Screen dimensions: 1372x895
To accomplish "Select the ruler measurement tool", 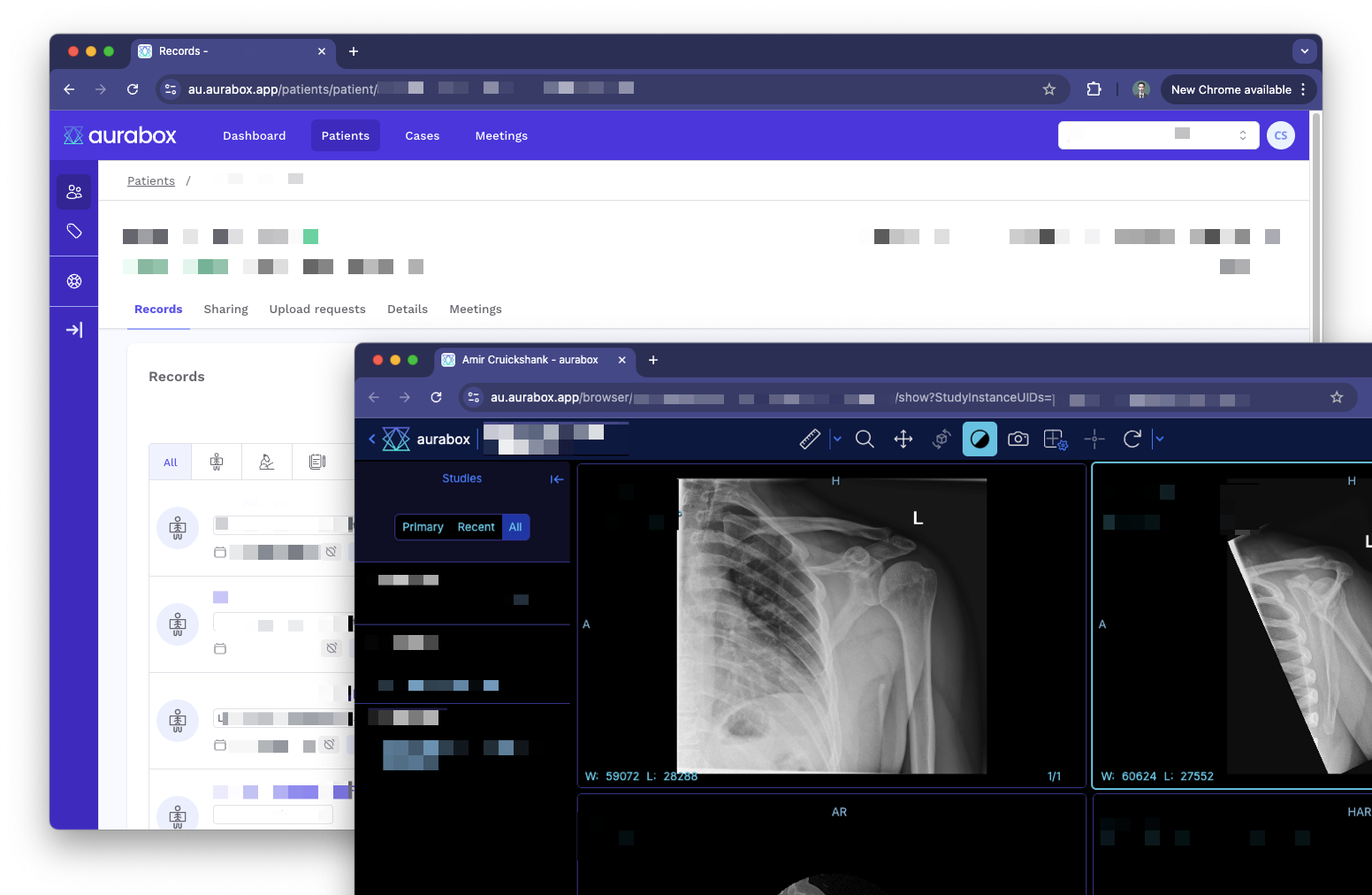I will (809, 440).
